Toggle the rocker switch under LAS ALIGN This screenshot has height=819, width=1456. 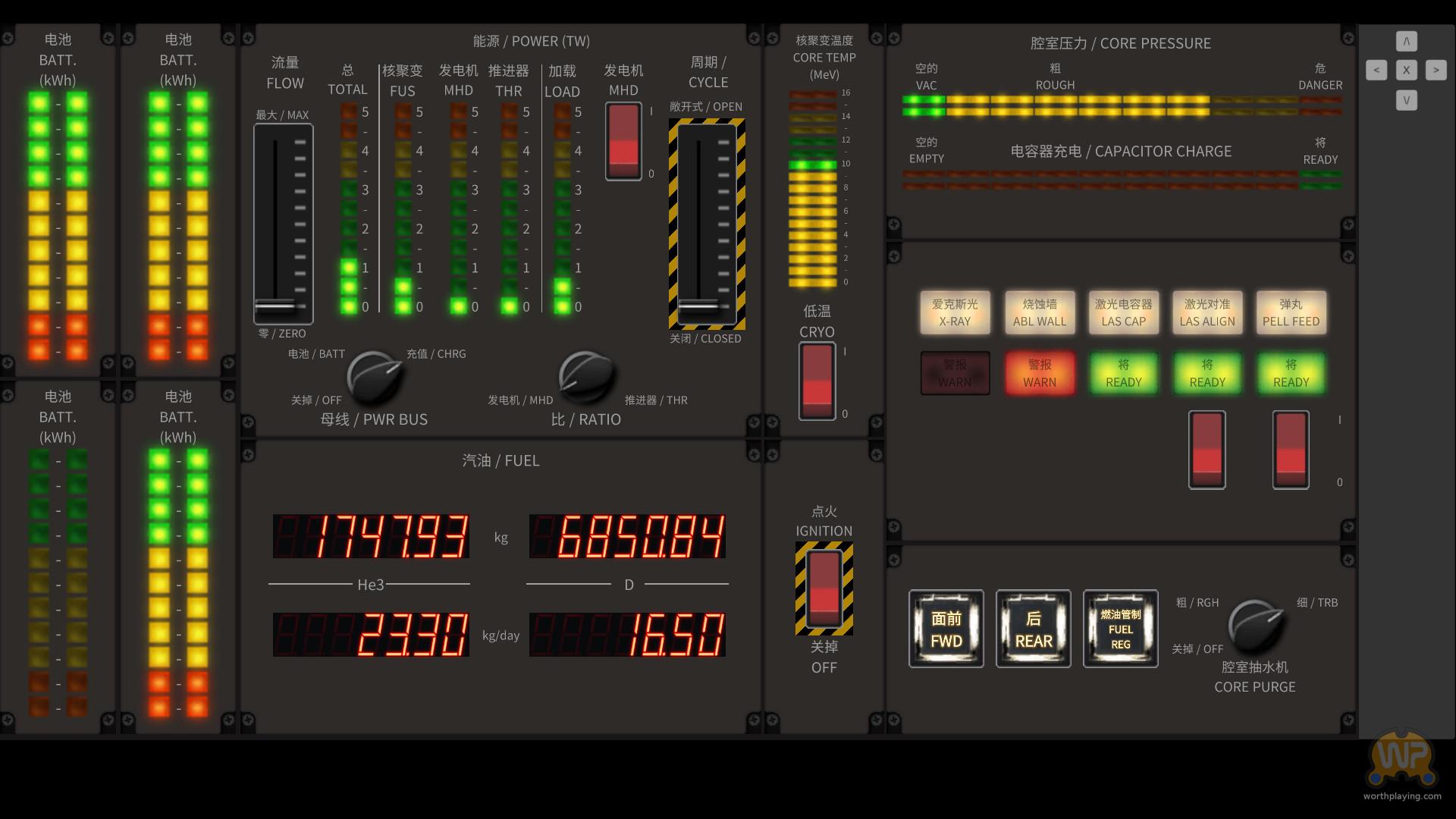click(x=1207, y=450)
